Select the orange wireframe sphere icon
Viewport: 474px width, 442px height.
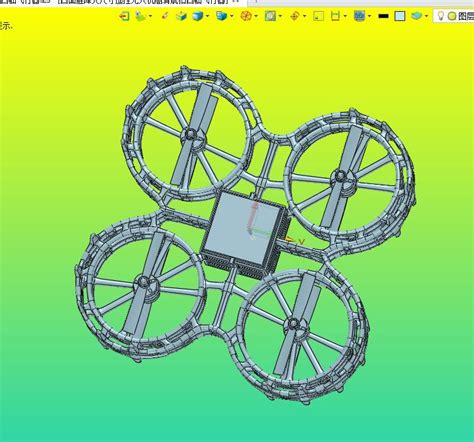pos(246,16)
